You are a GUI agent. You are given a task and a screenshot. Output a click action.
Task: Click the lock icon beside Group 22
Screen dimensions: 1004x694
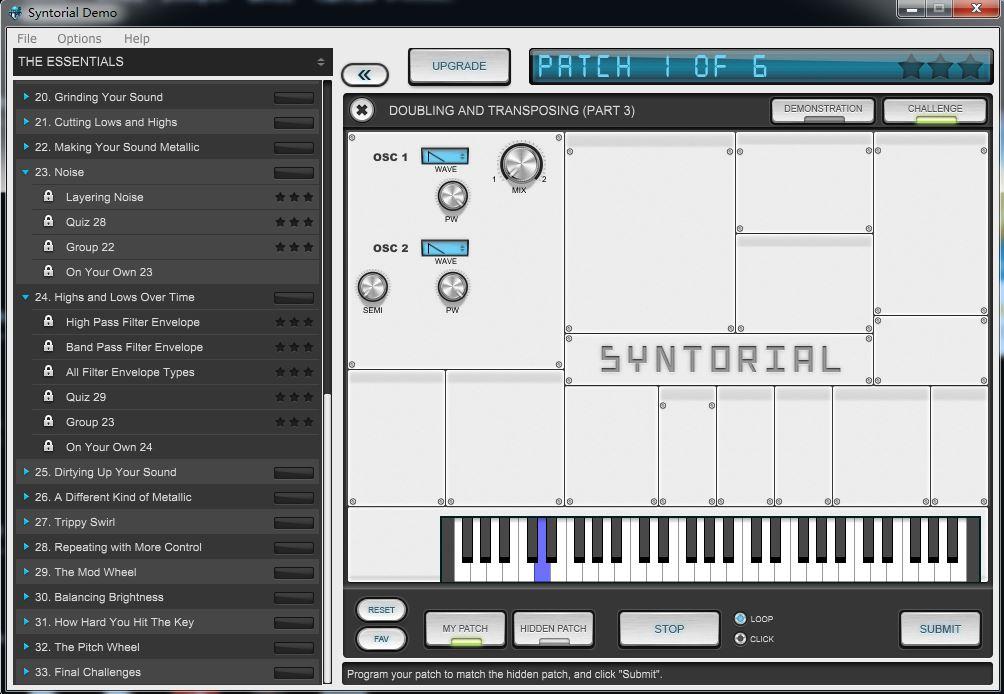point(48,246)
